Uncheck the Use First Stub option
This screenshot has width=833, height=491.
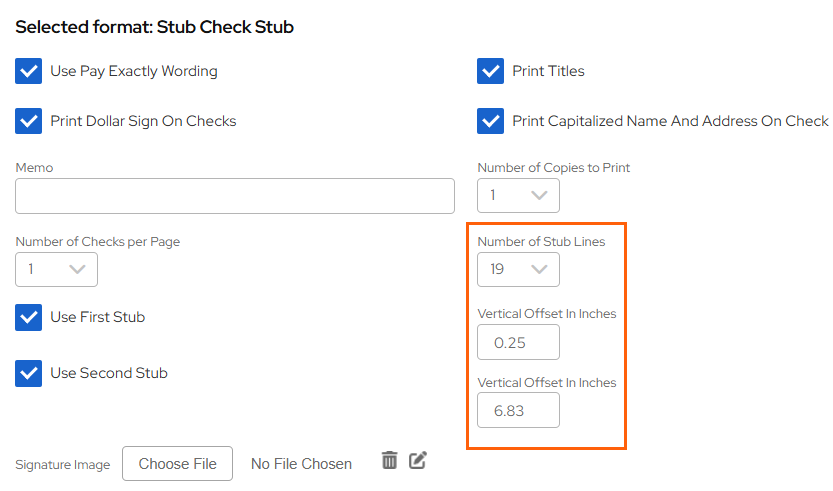29,317
